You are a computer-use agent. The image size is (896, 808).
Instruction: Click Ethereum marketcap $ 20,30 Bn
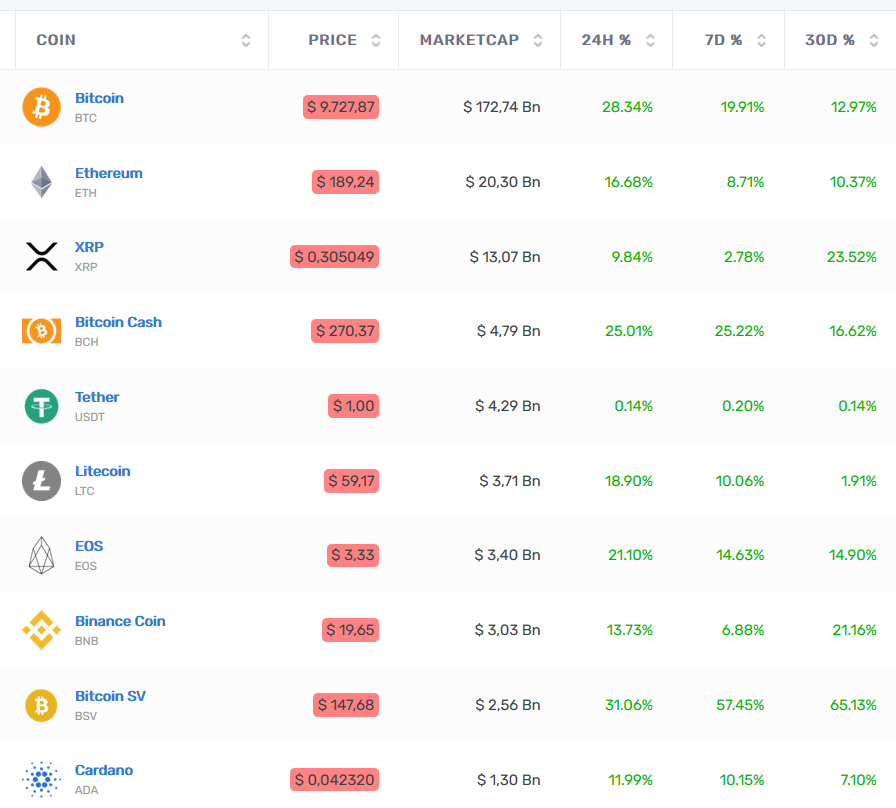click(x=503, y=182)
